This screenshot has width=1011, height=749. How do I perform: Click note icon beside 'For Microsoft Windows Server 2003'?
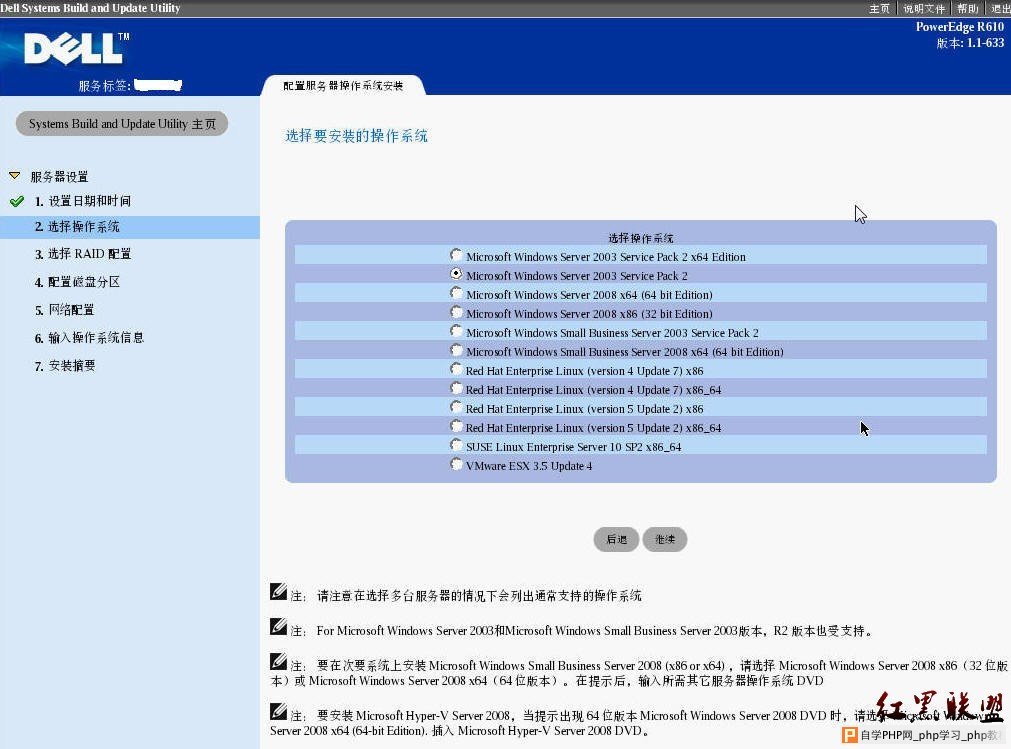[x=279, y=627]
